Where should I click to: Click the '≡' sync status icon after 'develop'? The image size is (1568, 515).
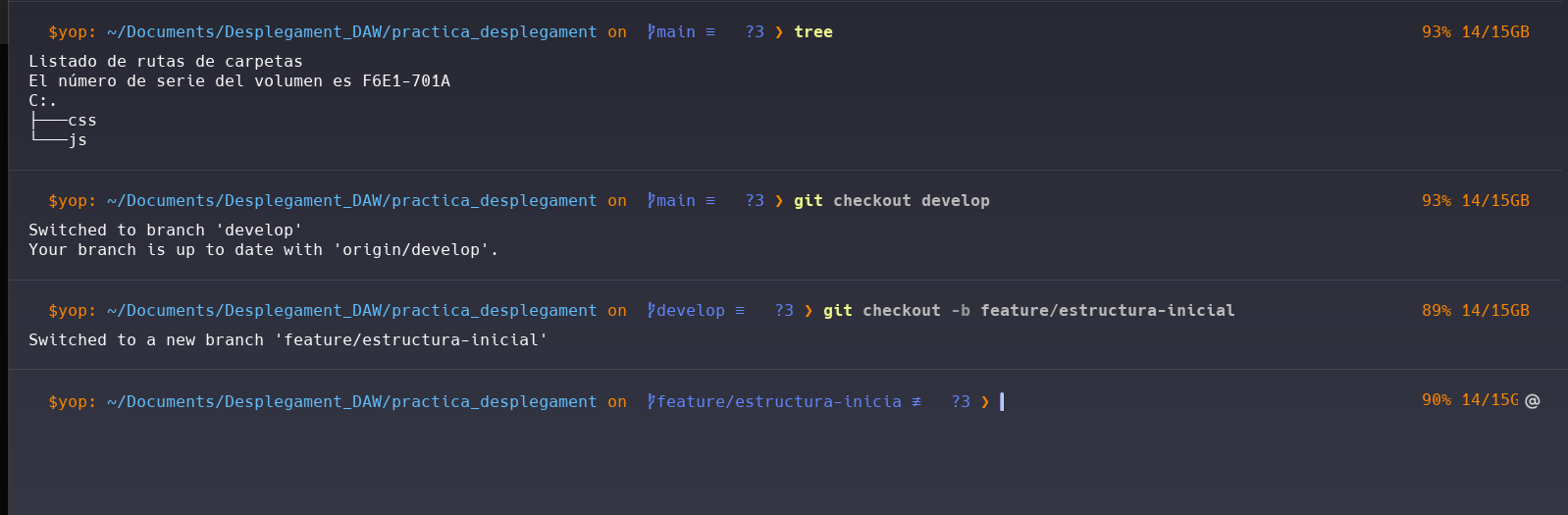tap(740, 311)
